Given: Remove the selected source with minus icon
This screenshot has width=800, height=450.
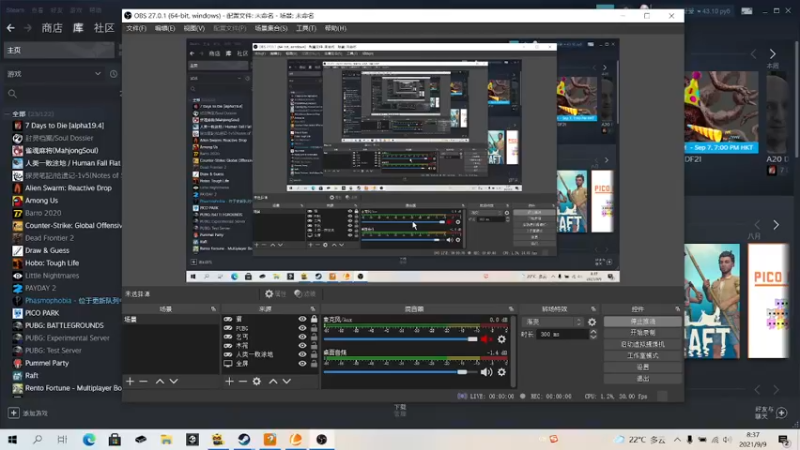Looking at the screenshot, I should coord(243,381).
